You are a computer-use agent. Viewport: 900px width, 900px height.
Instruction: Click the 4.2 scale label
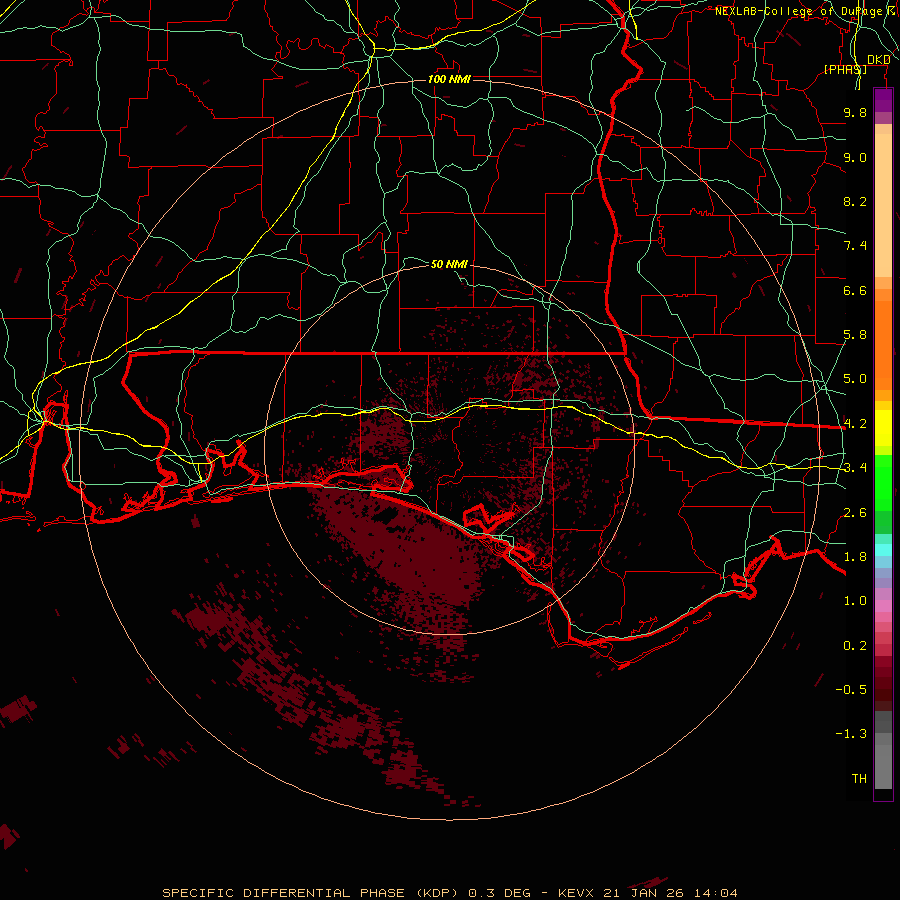pos(855,424)
